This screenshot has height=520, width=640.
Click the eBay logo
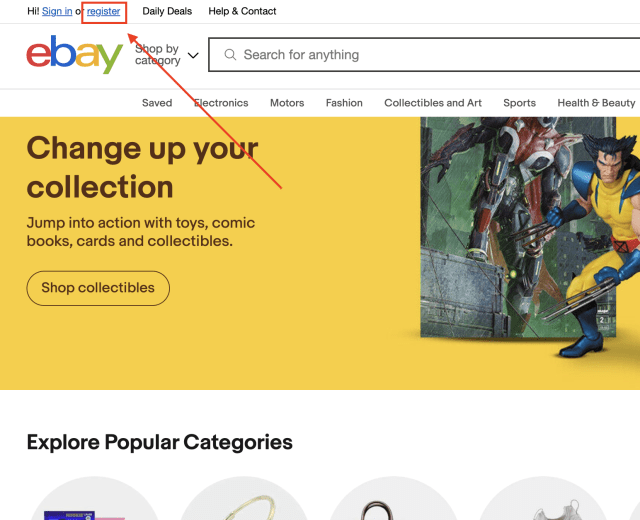(75, 55)
